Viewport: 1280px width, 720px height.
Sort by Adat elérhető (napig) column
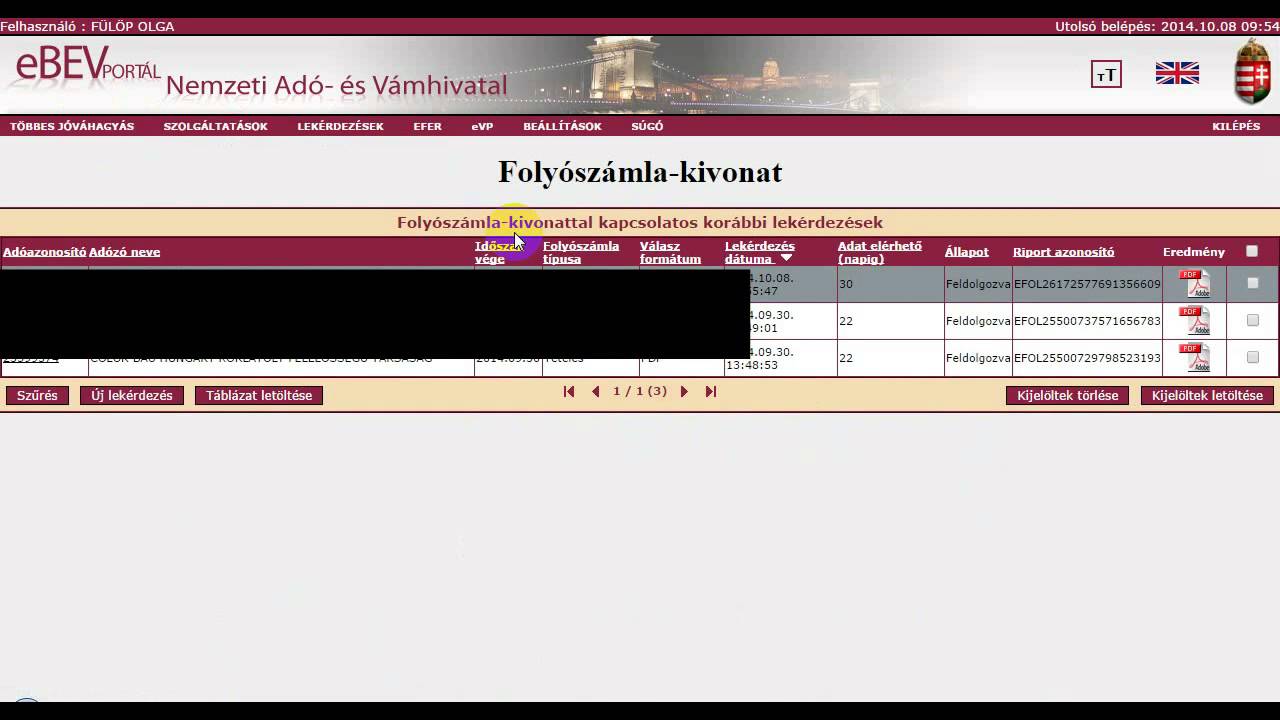880,252
